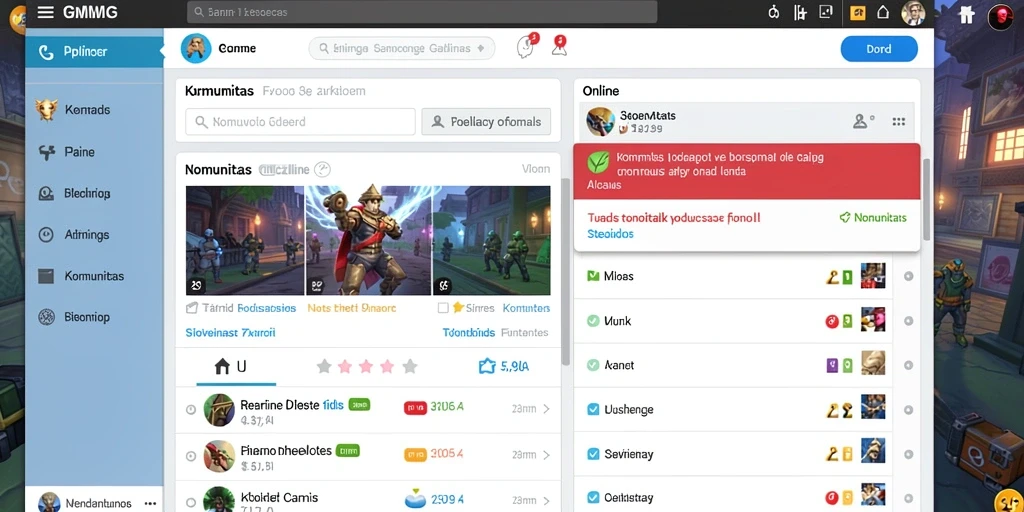Expand the Fiemo row chevron arrow
The image size is (1024, 512).
(x=547, y=455)
